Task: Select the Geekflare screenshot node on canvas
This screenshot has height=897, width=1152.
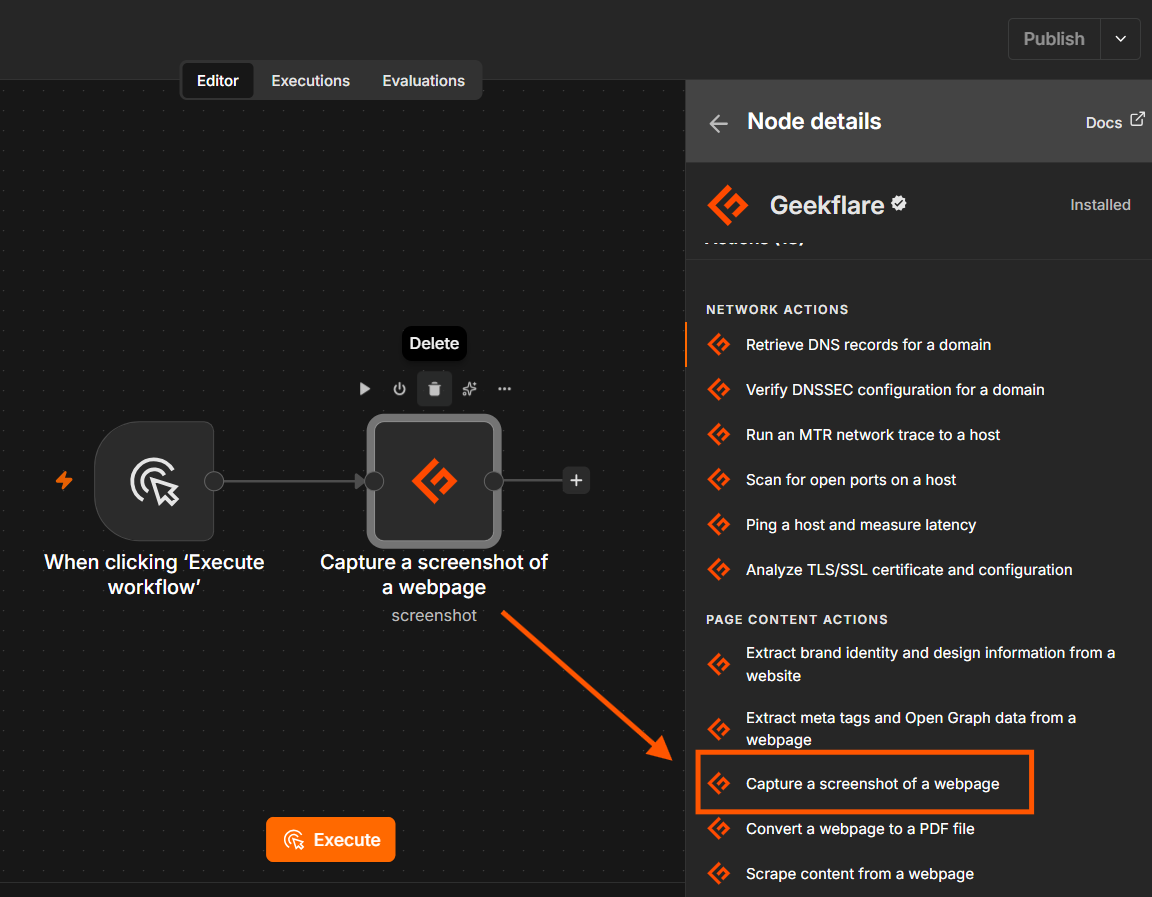Action: point(434,481)
